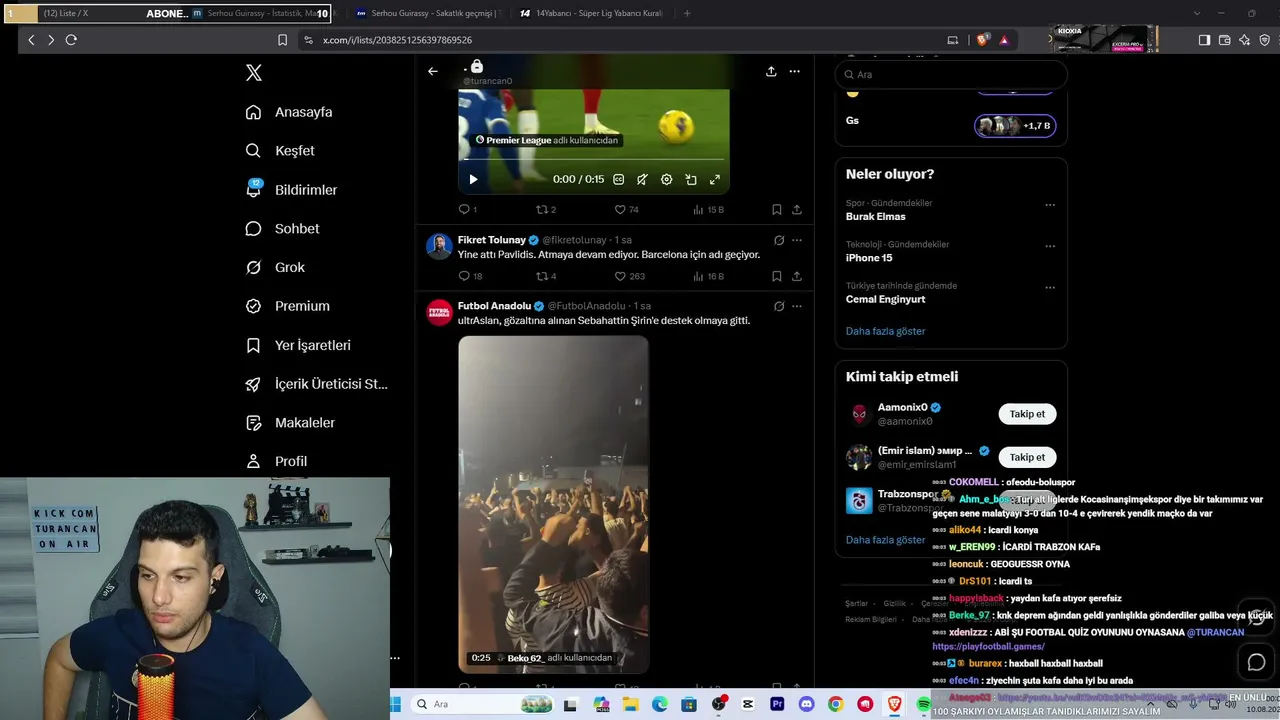Reply to Fikret Tolunay's post
The height and width of the screenshot is (720, 1280).
click(470, 276)
